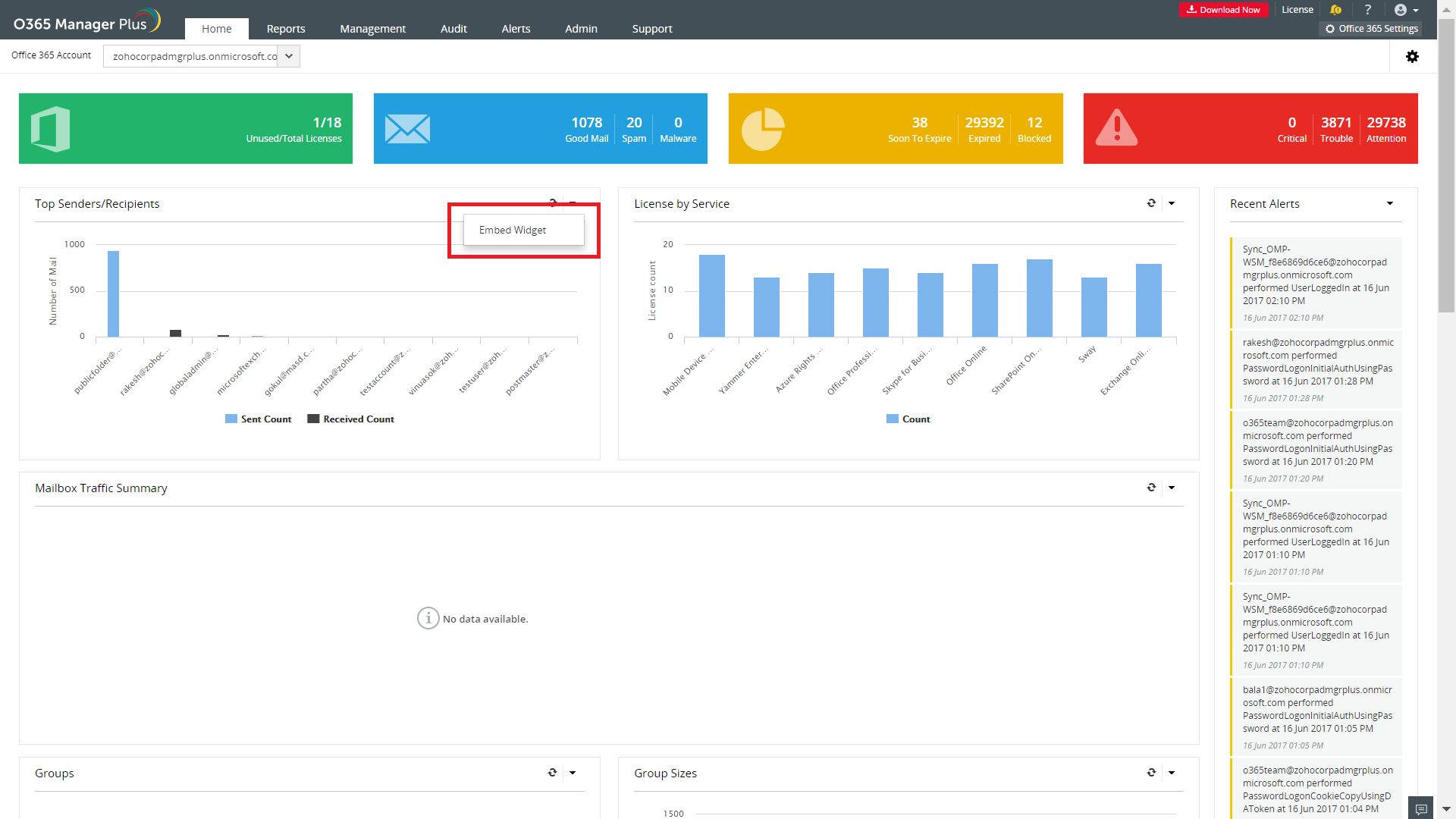Click the Download Now button
This screenshot has width=1456, height=819.
(x=1223, y=10)
